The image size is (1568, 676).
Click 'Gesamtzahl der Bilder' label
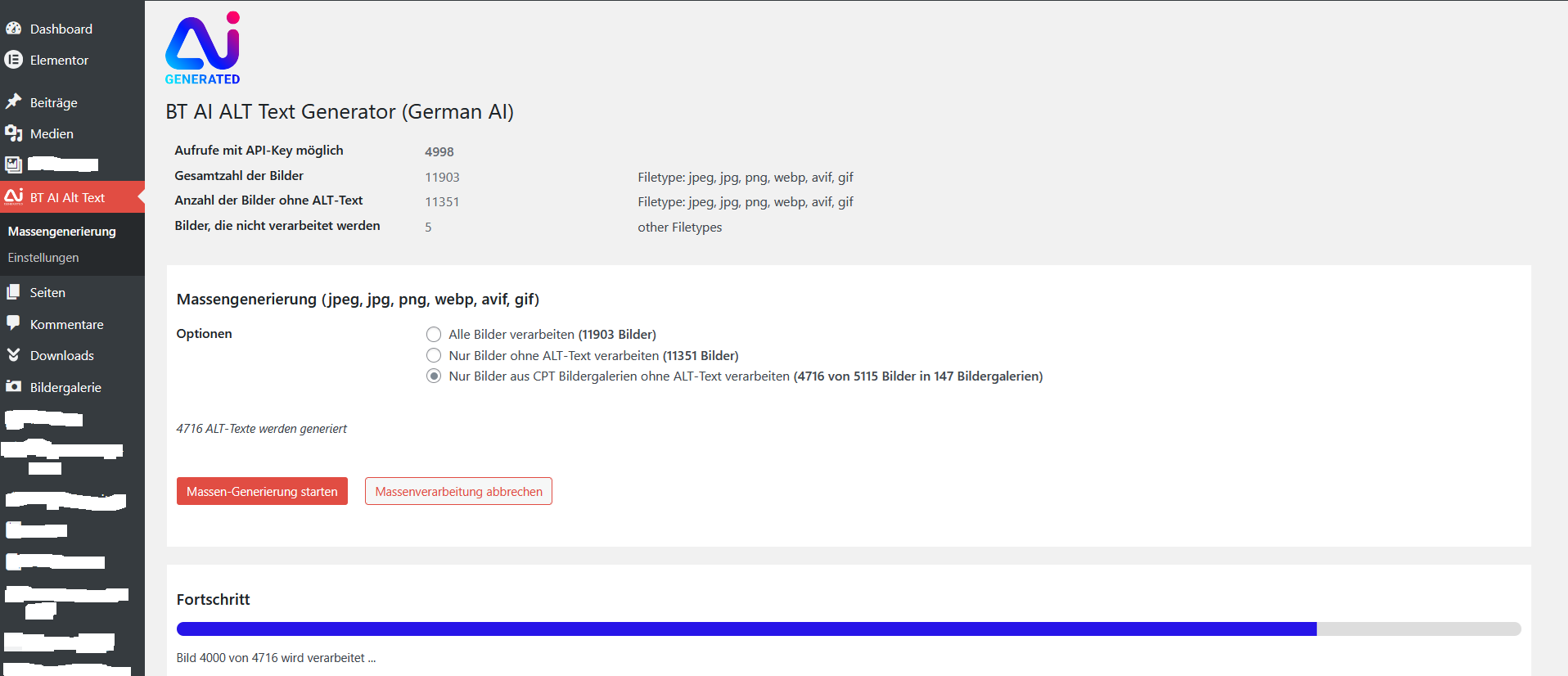click(x=239, y=175)
